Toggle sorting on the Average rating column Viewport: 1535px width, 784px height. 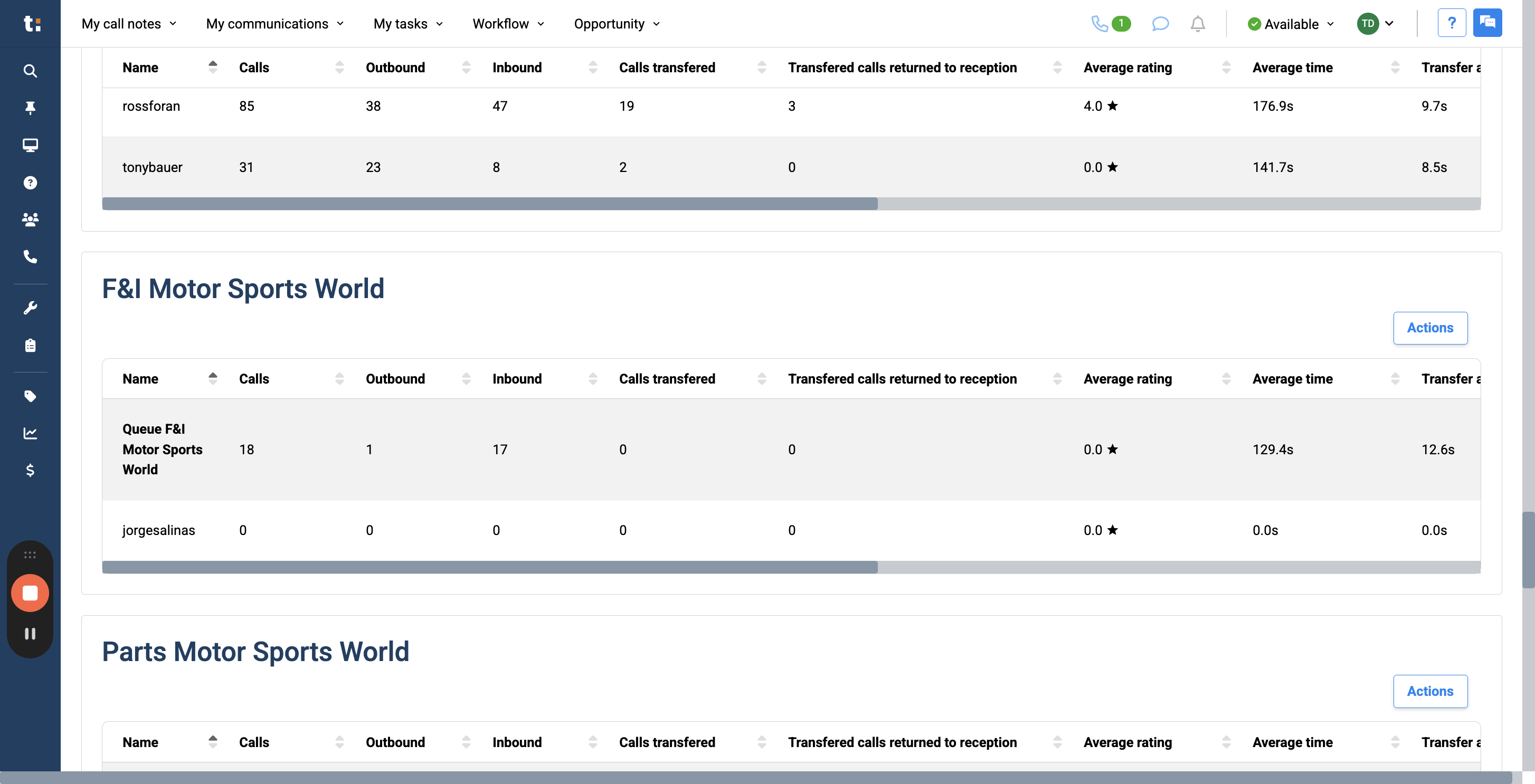pyautogui.click(x=1226, y=68)
